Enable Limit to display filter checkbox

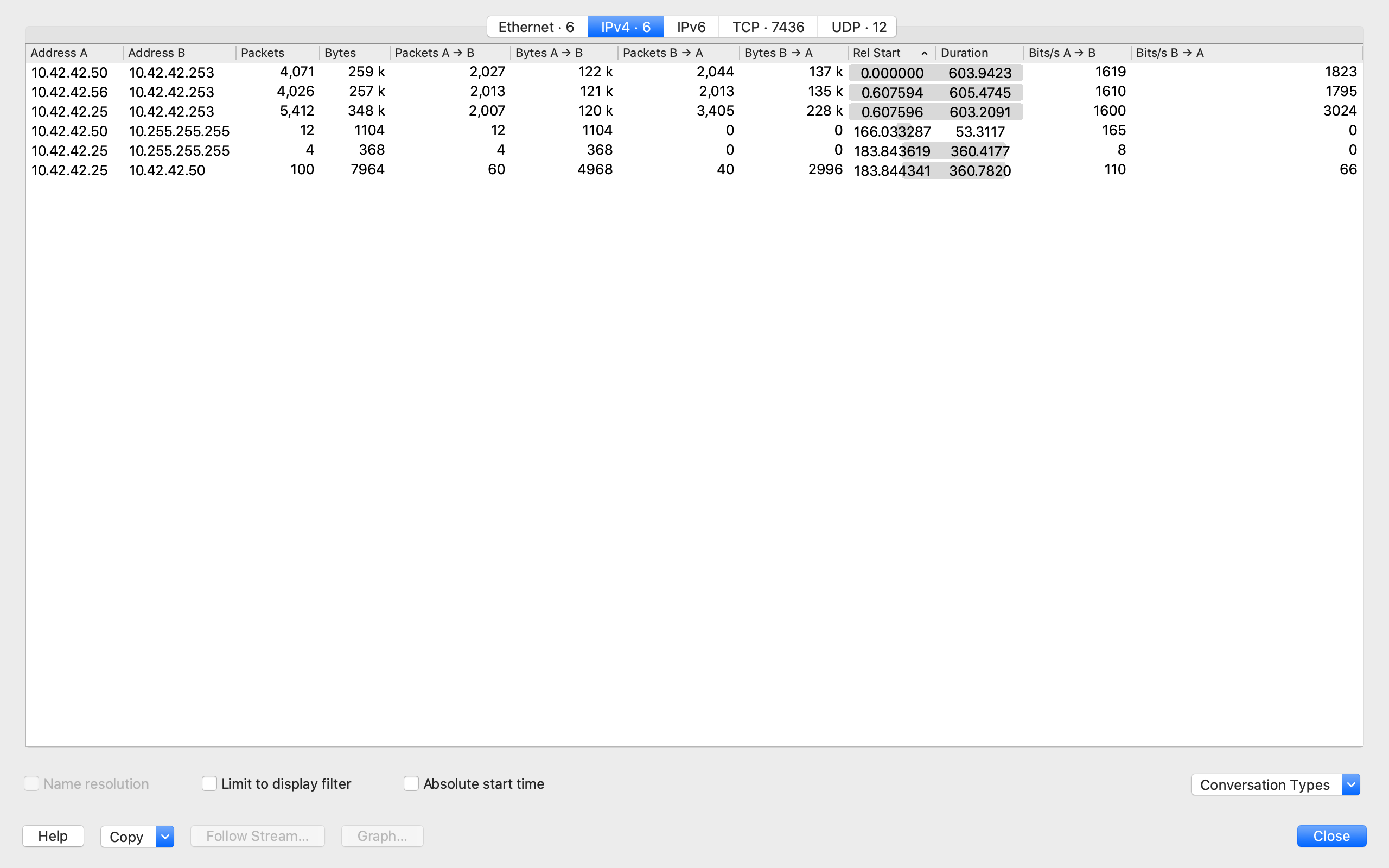pyautogui.click(x=209, y=783)
